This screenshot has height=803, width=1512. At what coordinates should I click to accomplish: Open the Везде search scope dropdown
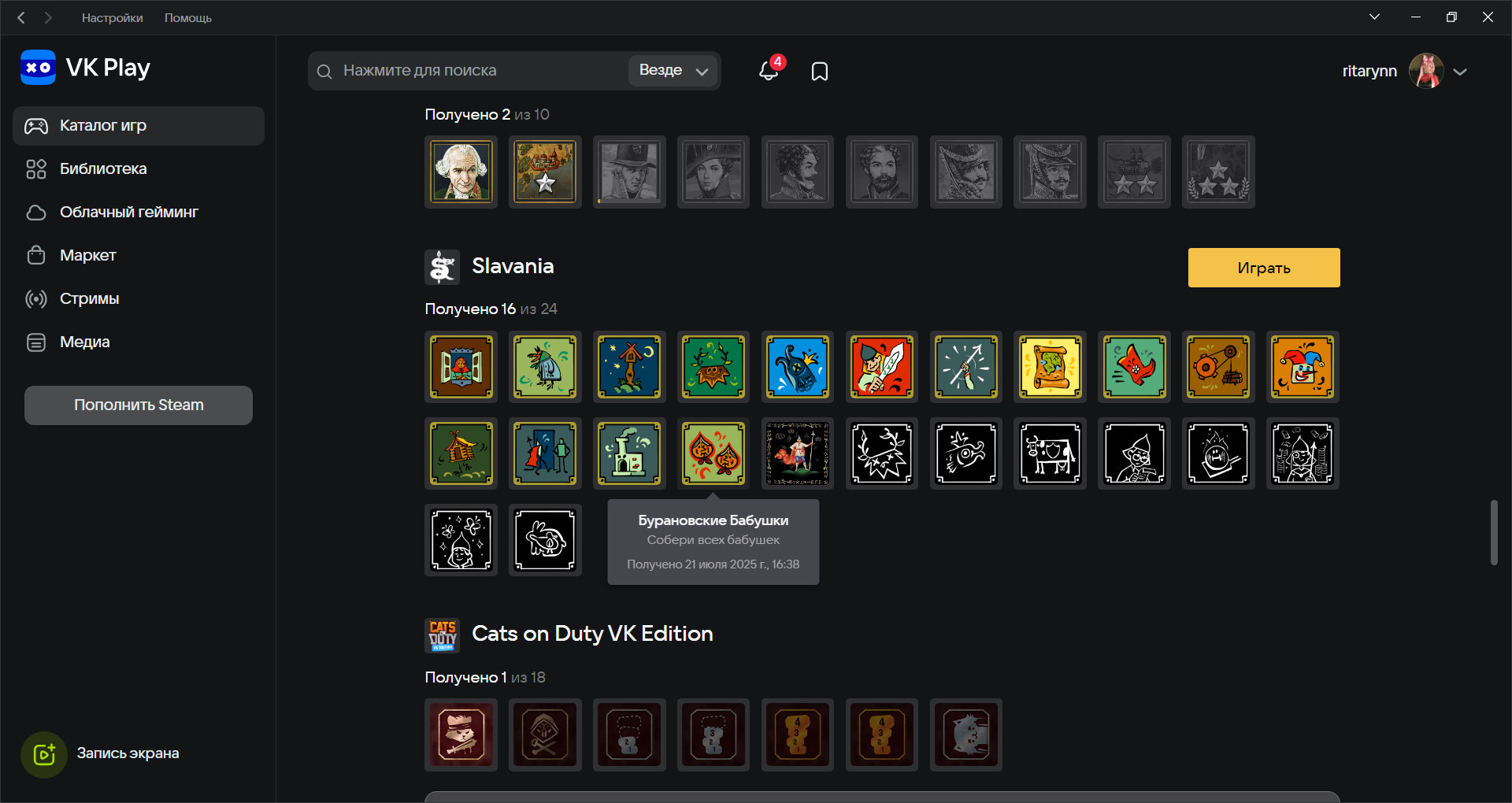coord(673,71)
